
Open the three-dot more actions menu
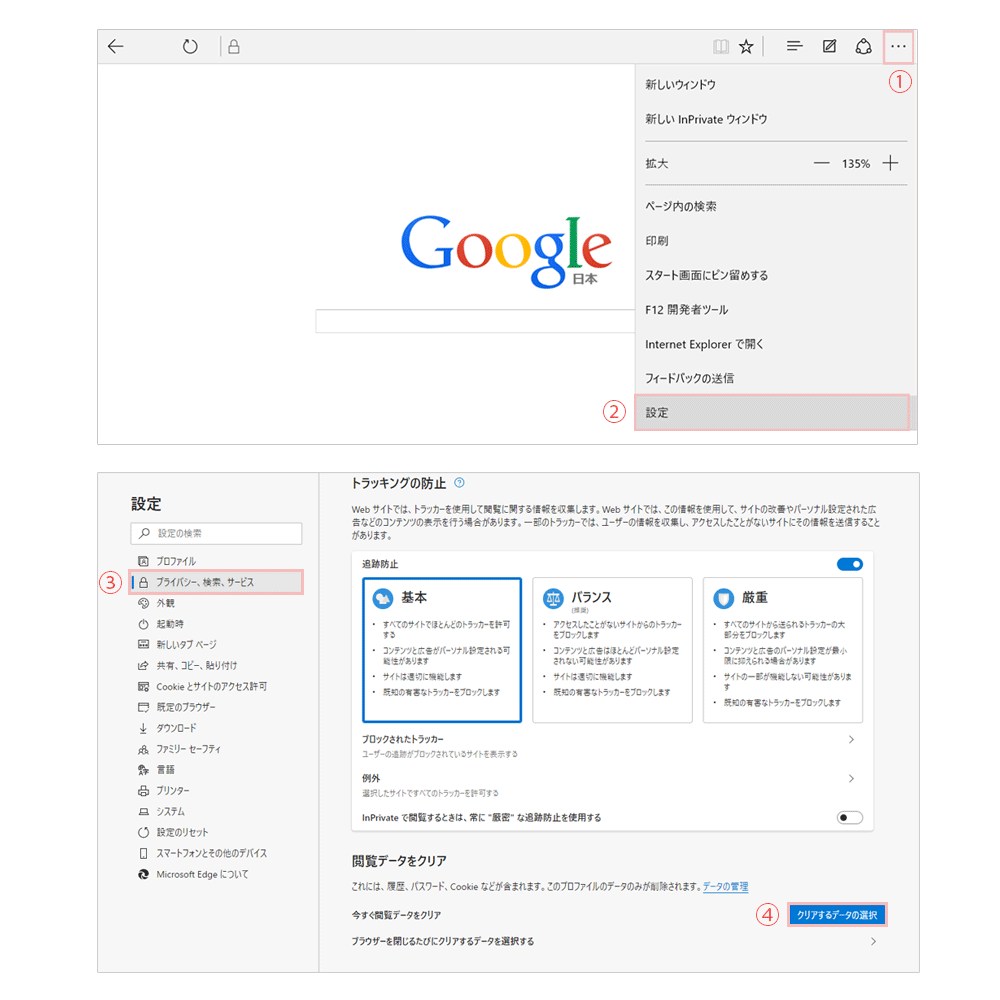click(x=898, y=47)
